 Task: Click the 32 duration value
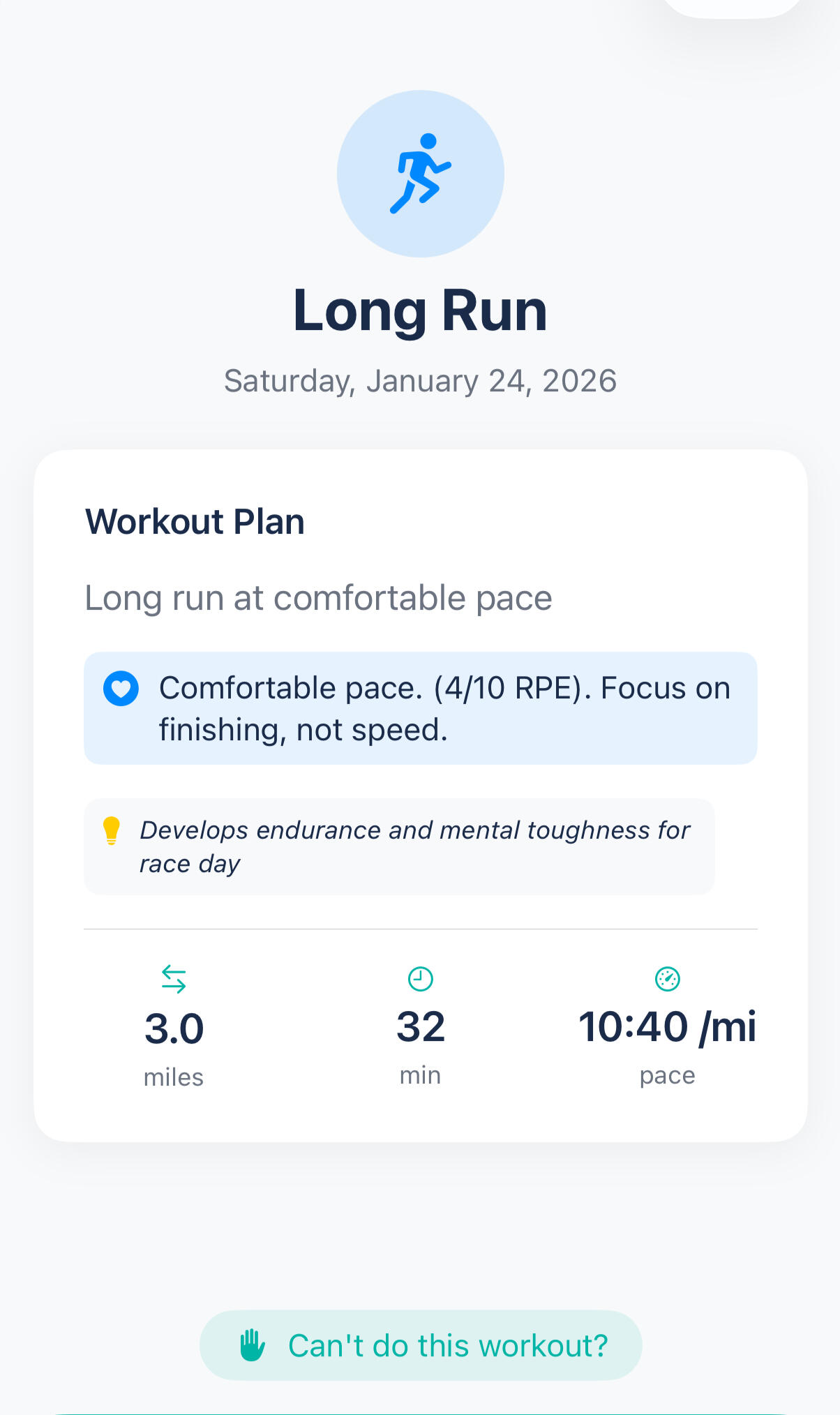(420, 1027)
